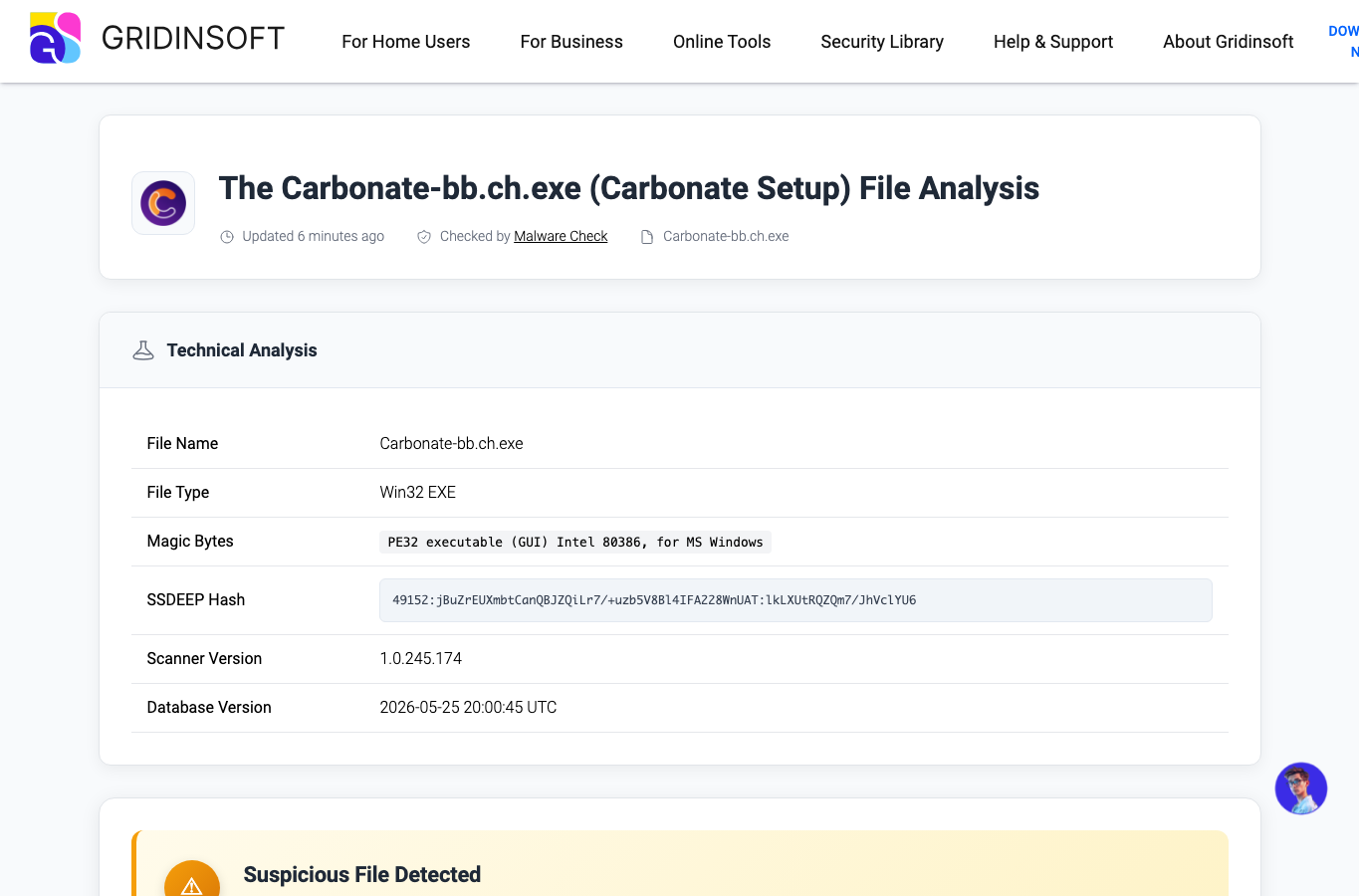Follow the Malware Check link

coord(561,236)
